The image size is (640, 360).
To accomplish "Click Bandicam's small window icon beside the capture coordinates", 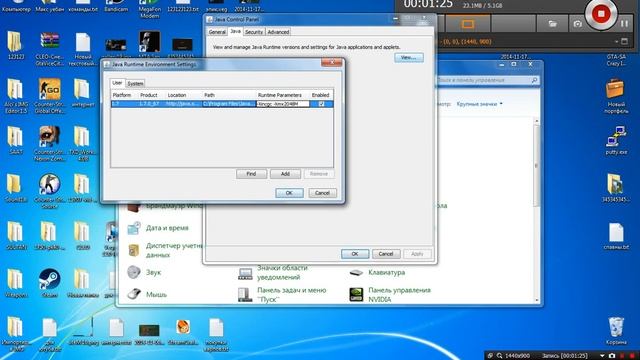I will pyautogui.click(x=624, y=41).
